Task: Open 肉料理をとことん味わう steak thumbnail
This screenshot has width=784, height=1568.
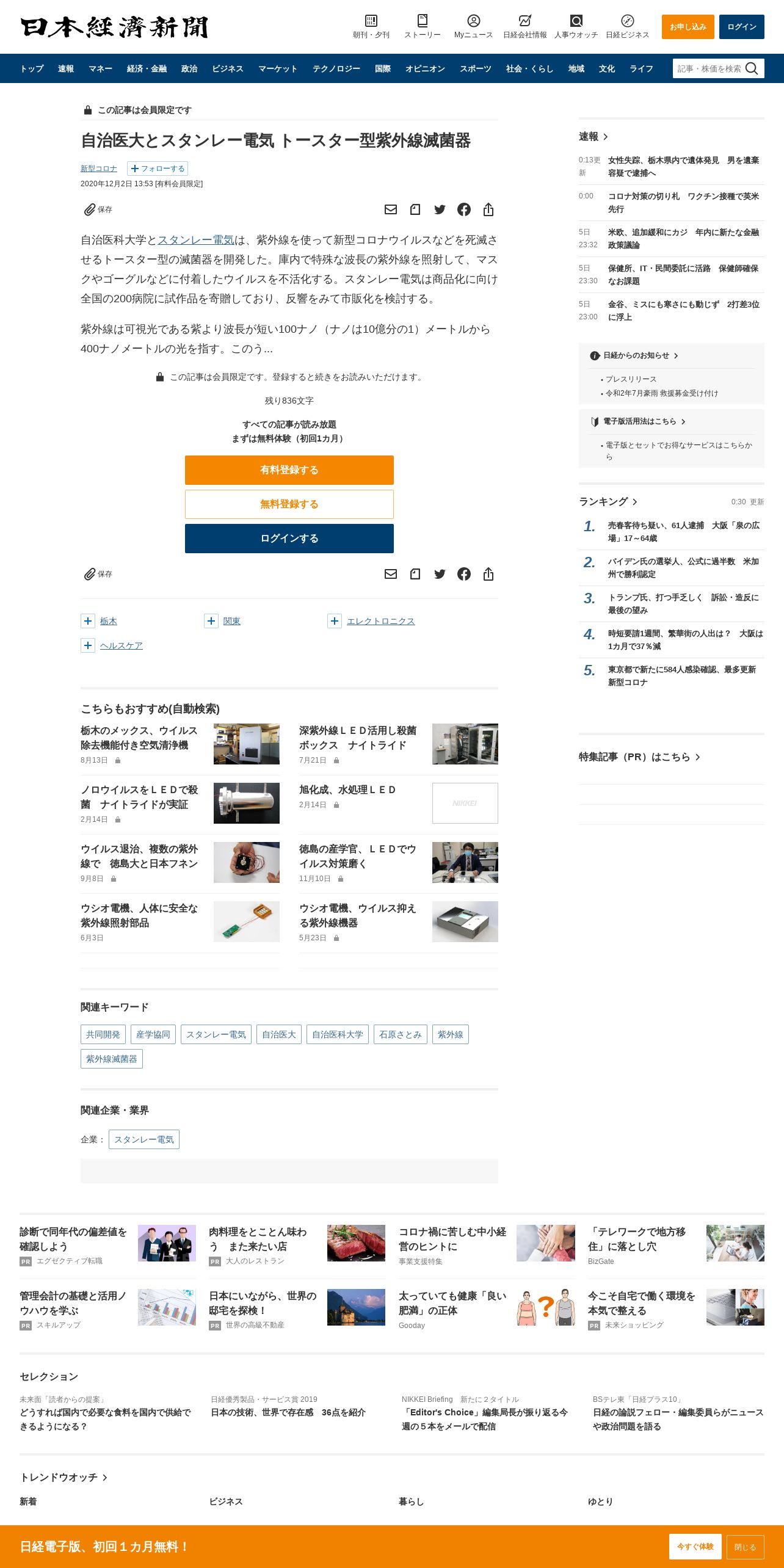Action: click(x=357, y=1243)
